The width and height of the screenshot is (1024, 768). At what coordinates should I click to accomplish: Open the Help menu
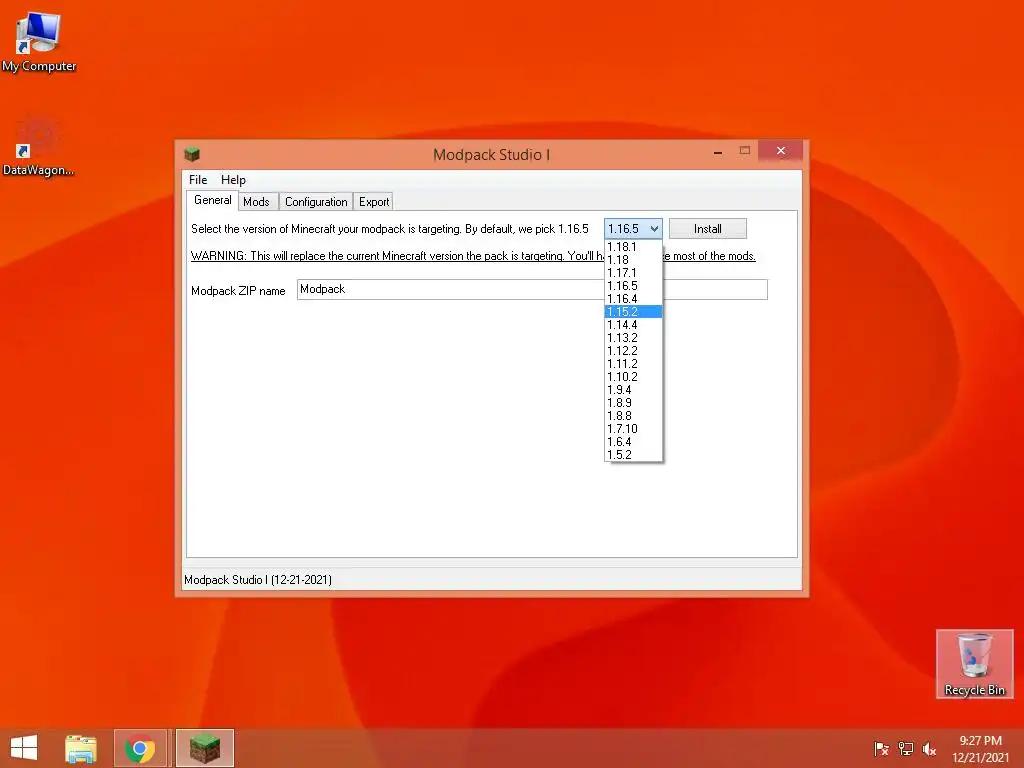click(x=233, y=180)
